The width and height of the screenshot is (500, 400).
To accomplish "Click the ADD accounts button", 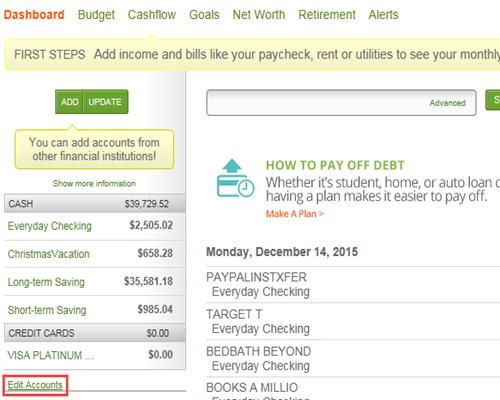I will (69, 102).
